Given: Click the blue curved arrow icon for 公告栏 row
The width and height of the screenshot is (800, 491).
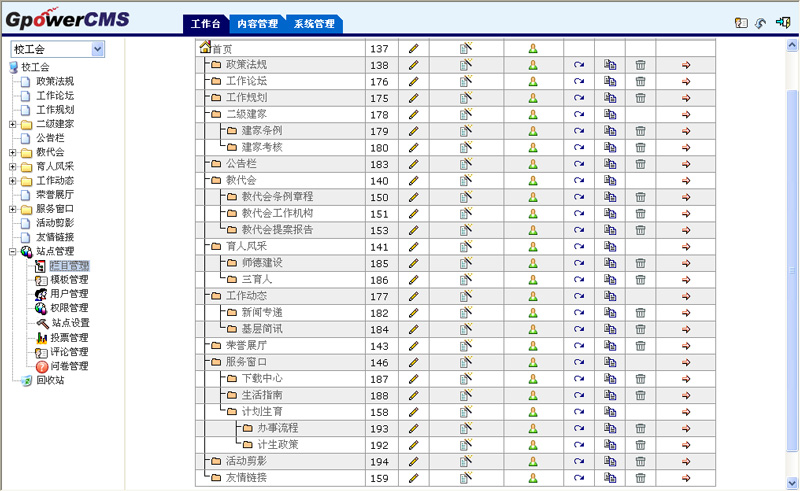Looking at the screenshot, I should [579, 163].
